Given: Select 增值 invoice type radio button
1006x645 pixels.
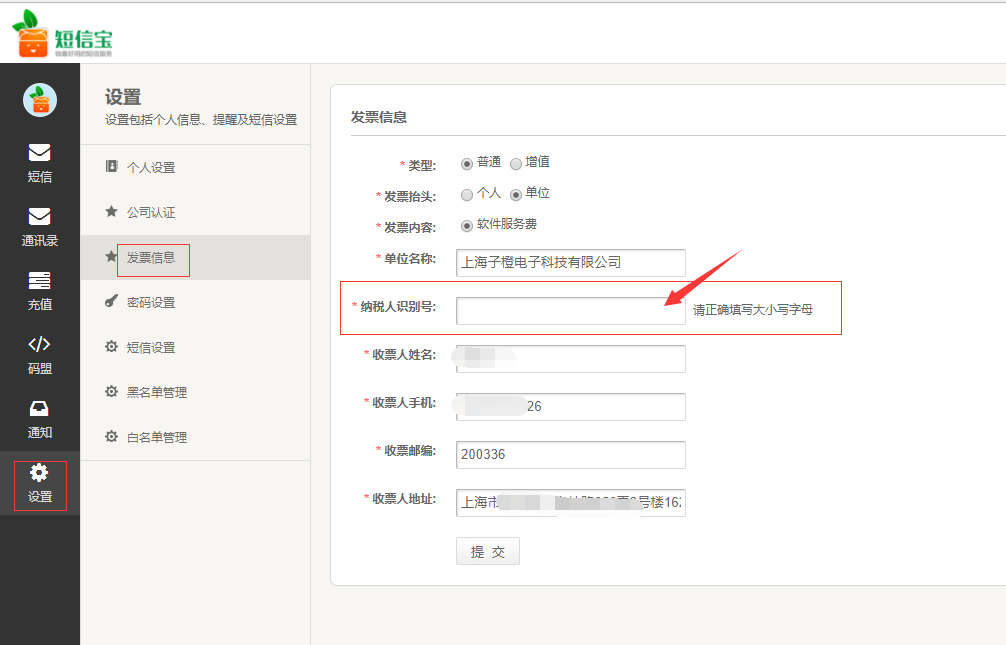Looking at the screenshot, I should click(516, 164).
